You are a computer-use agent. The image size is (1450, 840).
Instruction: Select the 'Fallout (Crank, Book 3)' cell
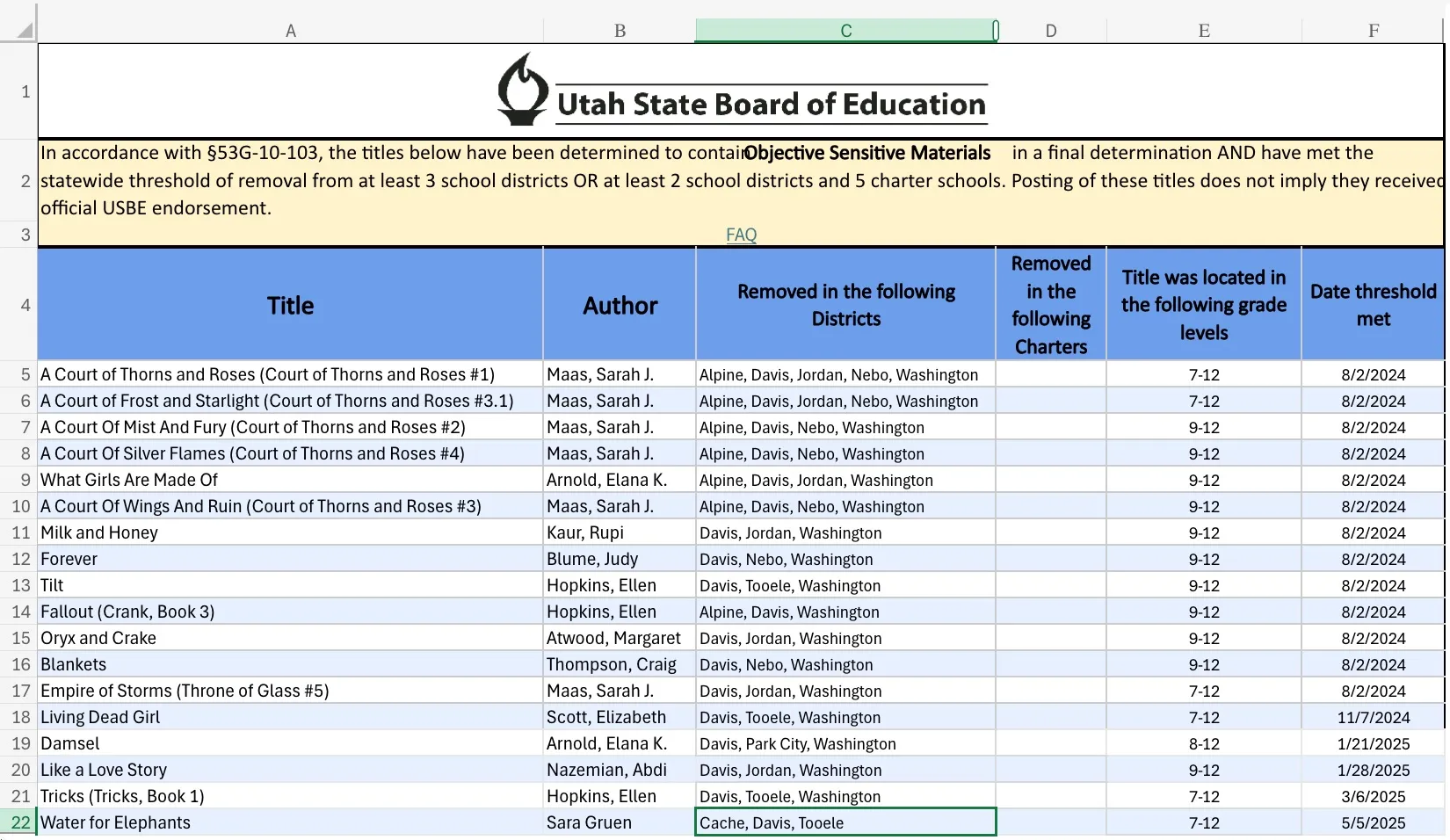click(291, 612)
